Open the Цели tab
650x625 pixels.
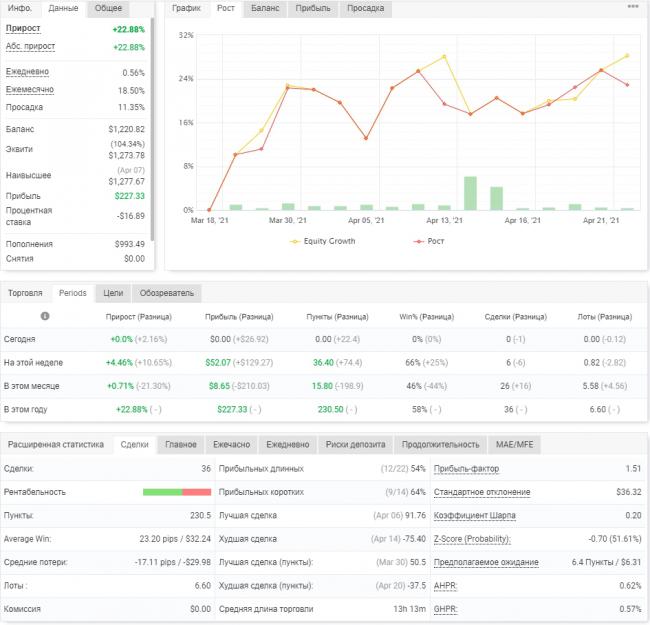point(113,293)
